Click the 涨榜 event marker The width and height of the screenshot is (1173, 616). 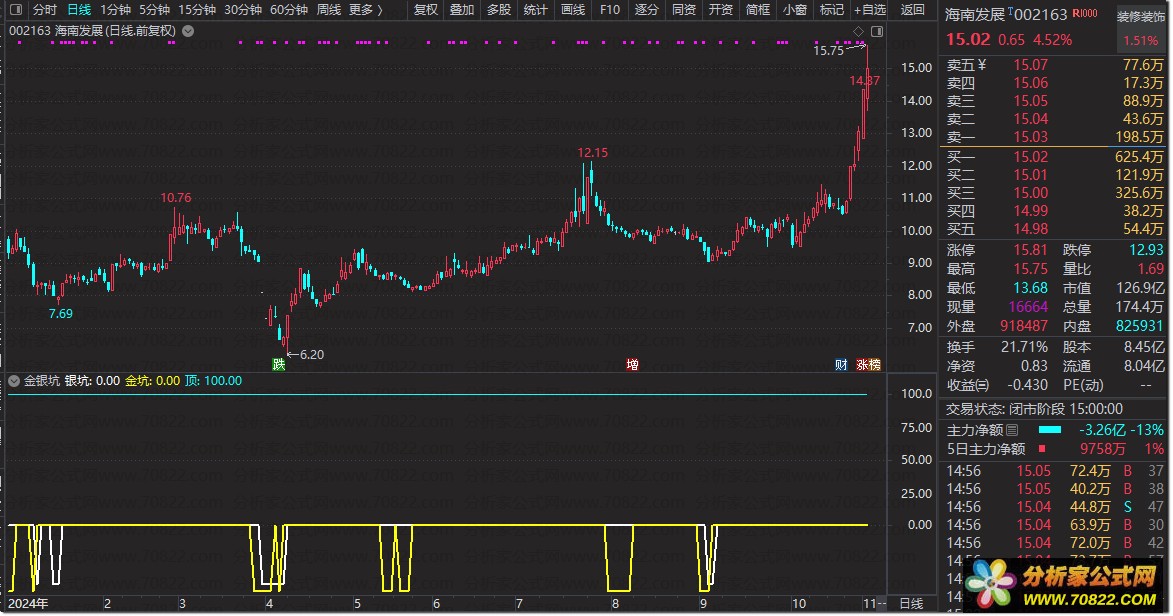coord(869,365)
